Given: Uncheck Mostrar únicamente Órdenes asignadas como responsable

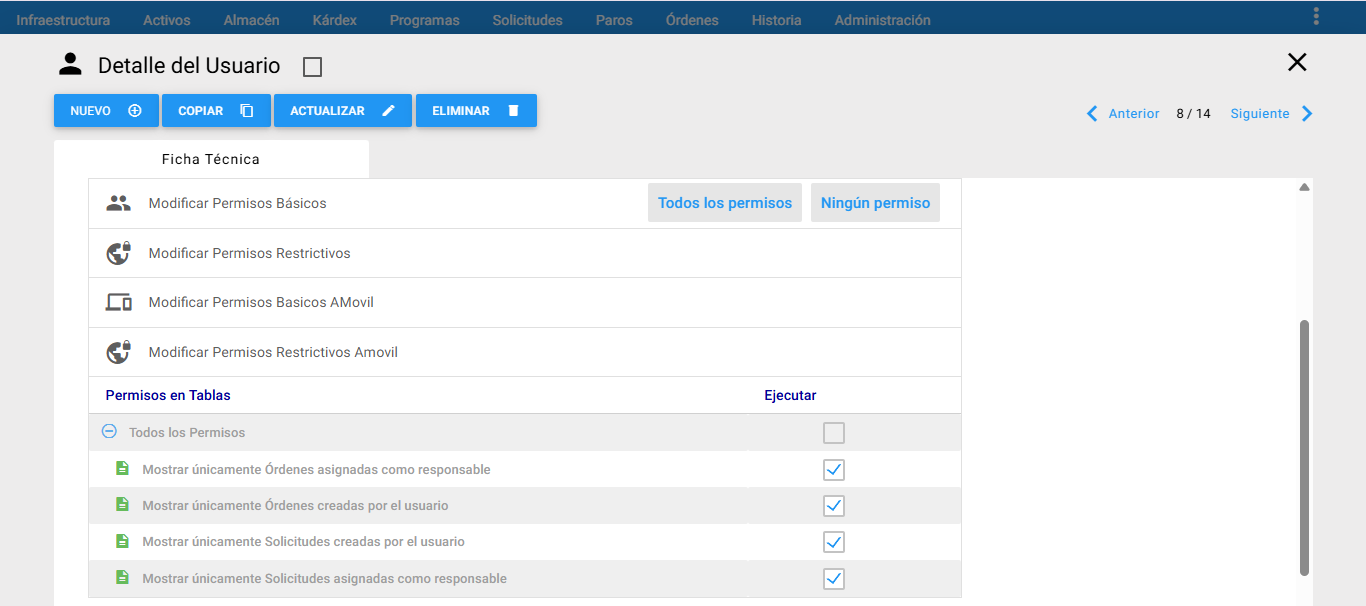Looking at the screenshot, I should 834,469.
